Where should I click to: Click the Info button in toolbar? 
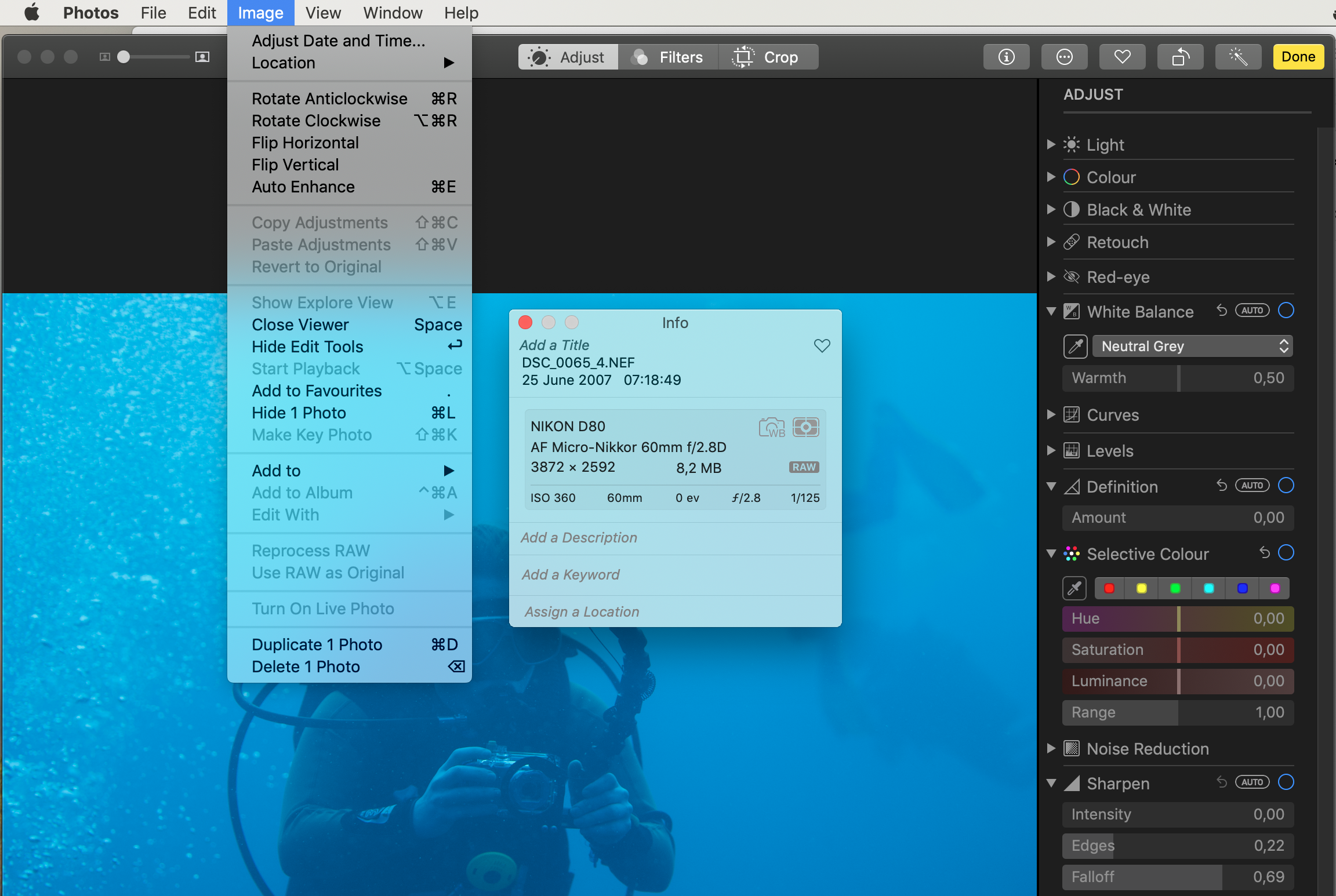(x=1006, y=57)
